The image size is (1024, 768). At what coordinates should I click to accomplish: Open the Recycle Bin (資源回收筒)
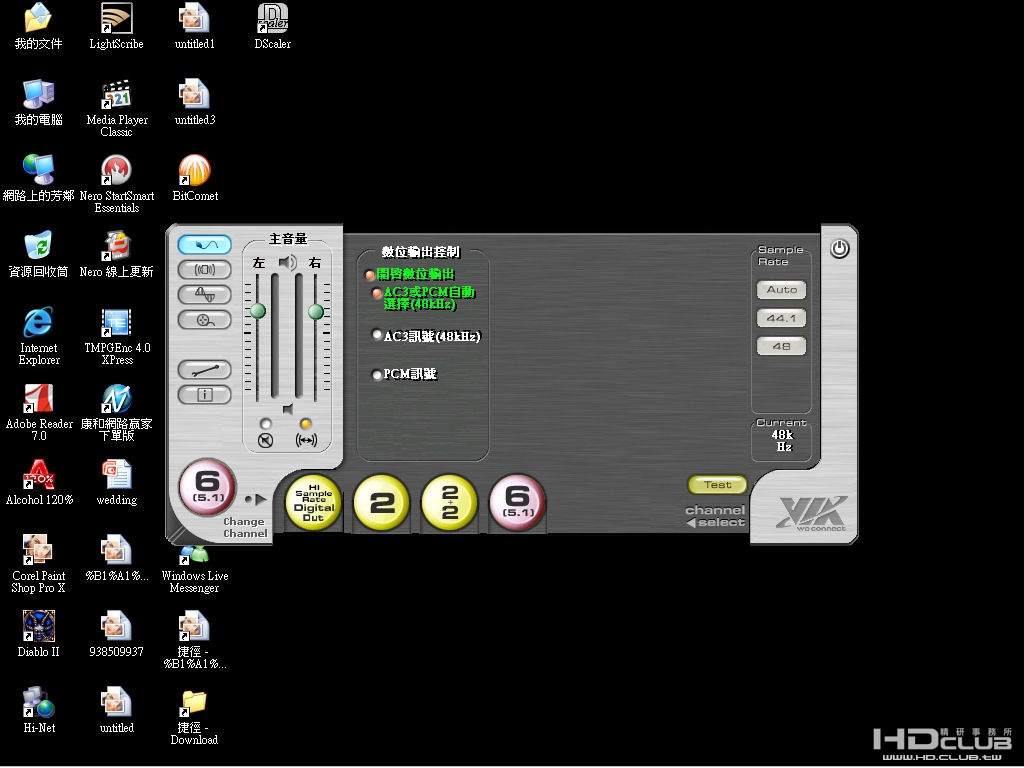[x=39, y=254]
